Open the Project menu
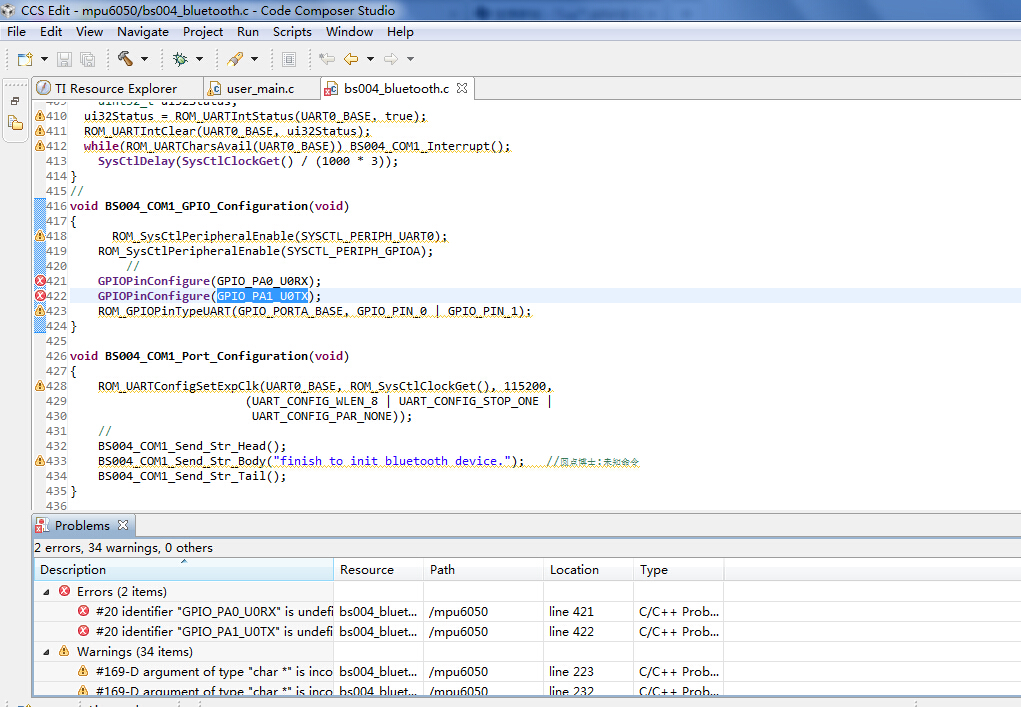Image resolution: width=1021 pixels, height=707 pixels. pyautogui.click(x=202, y=32)
